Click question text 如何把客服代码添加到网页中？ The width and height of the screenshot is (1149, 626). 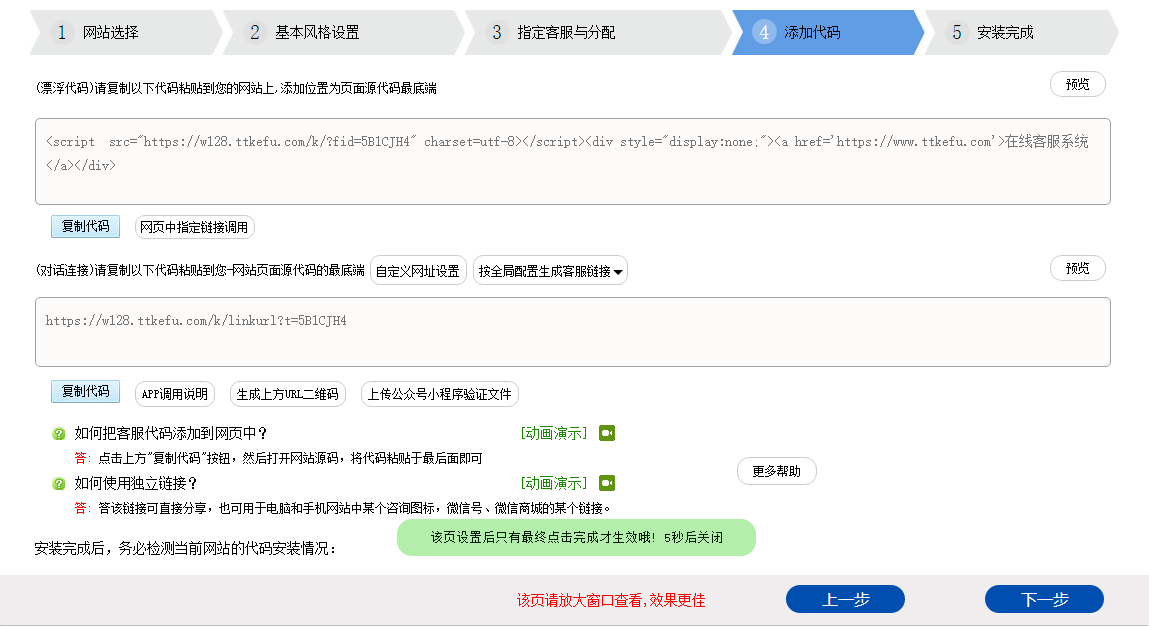pyautogui.click(x=171, y=433)
